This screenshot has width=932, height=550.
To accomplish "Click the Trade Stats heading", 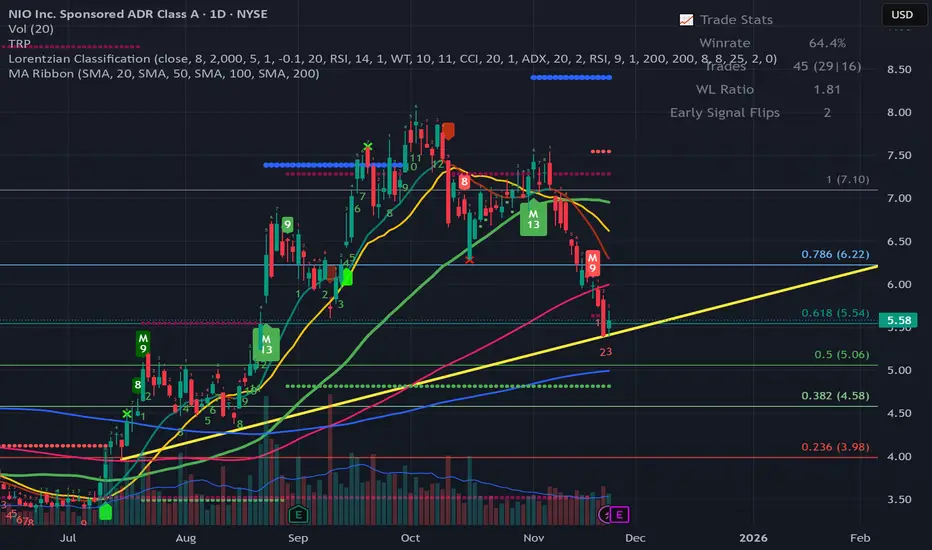I will coord(736,20).
